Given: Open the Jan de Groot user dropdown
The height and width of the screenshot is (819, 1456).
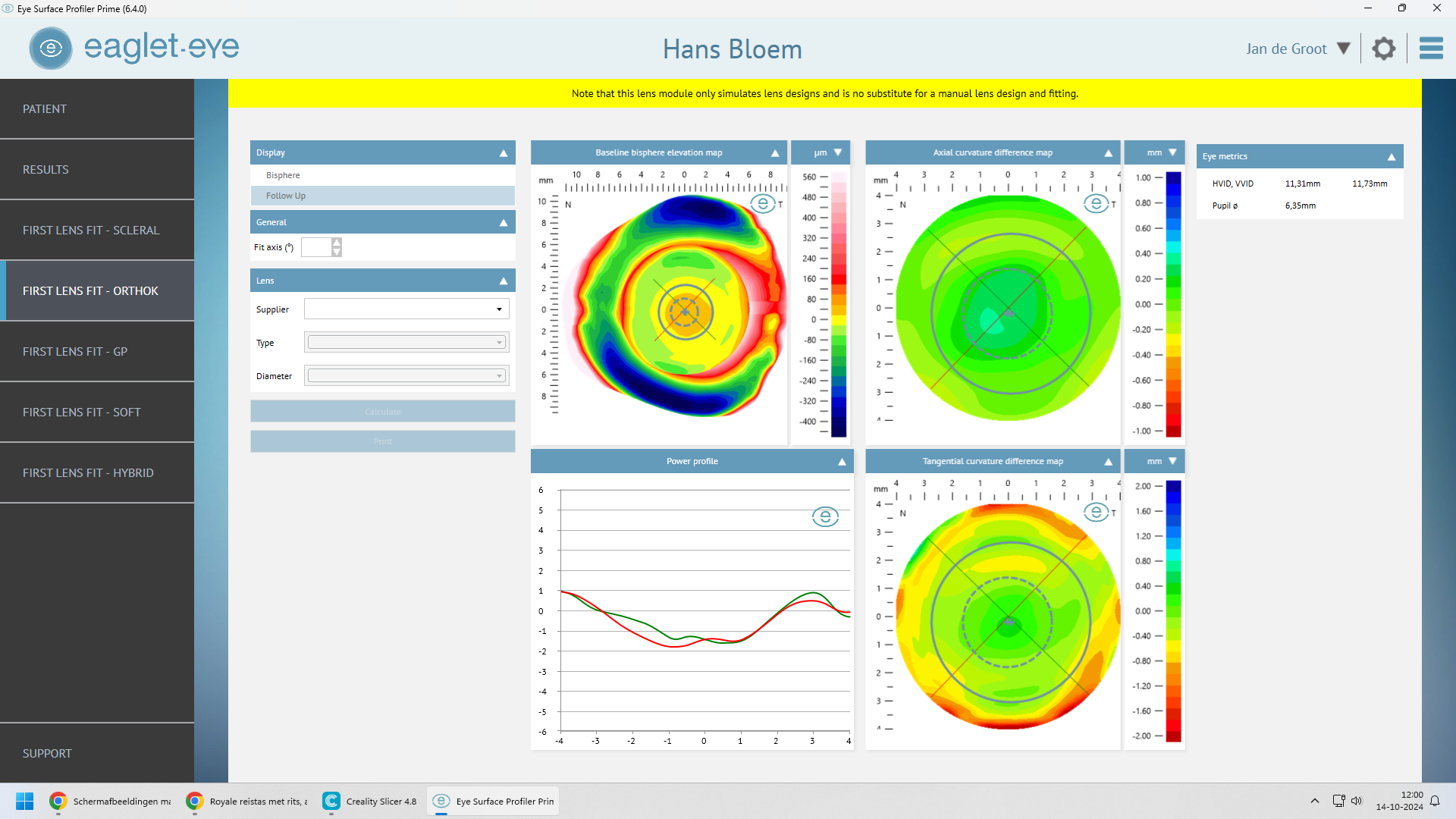Looking at the screenshot, I should 1345,48.
